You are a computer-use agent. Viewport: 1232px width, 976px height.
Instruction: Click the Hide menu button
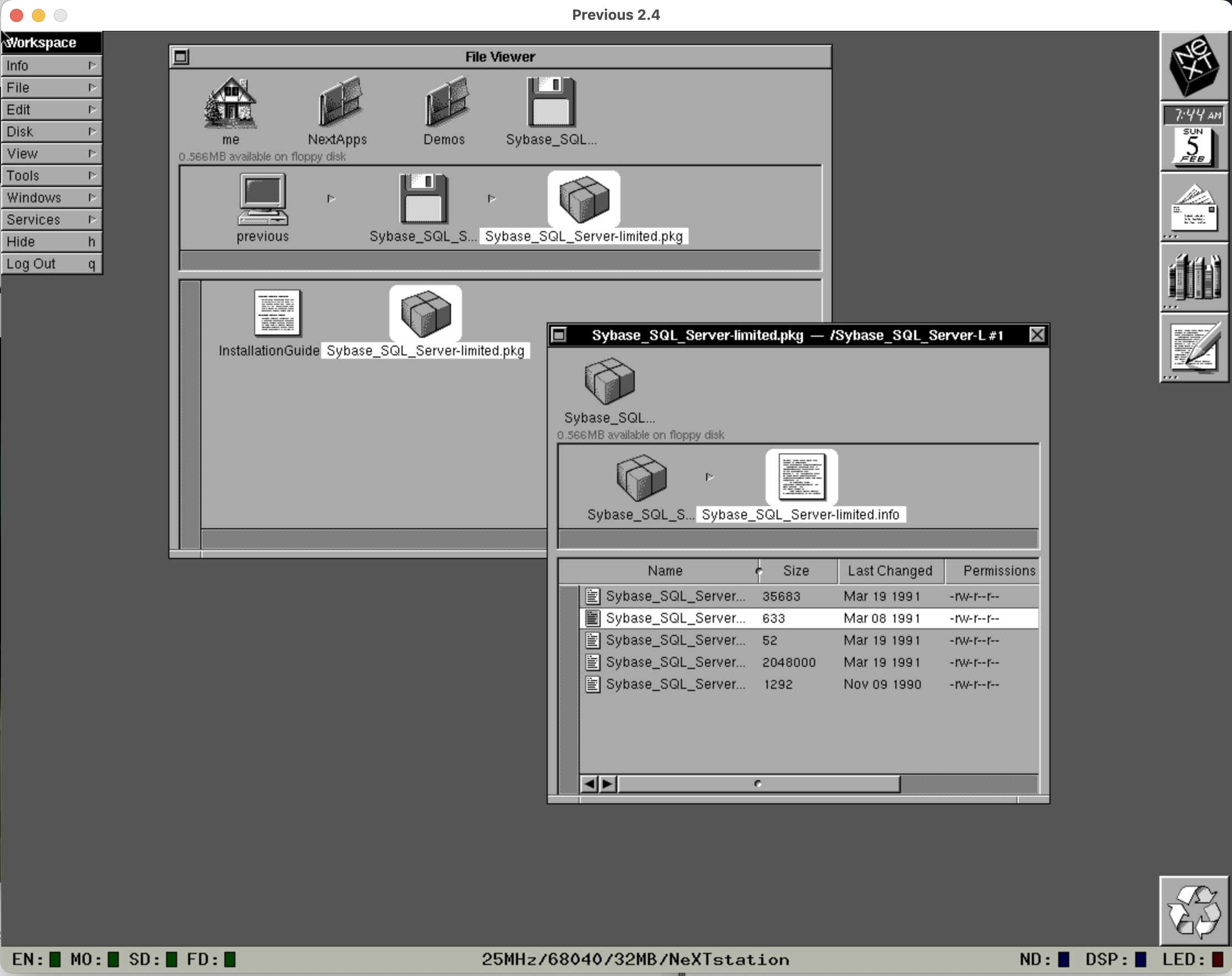pos(51,242)
